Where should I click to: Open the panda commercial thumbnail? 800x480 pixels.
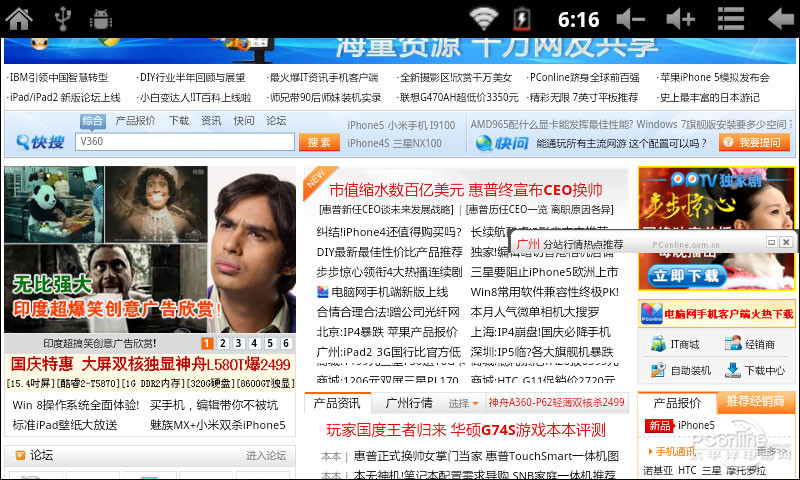[x=54, y=204]
